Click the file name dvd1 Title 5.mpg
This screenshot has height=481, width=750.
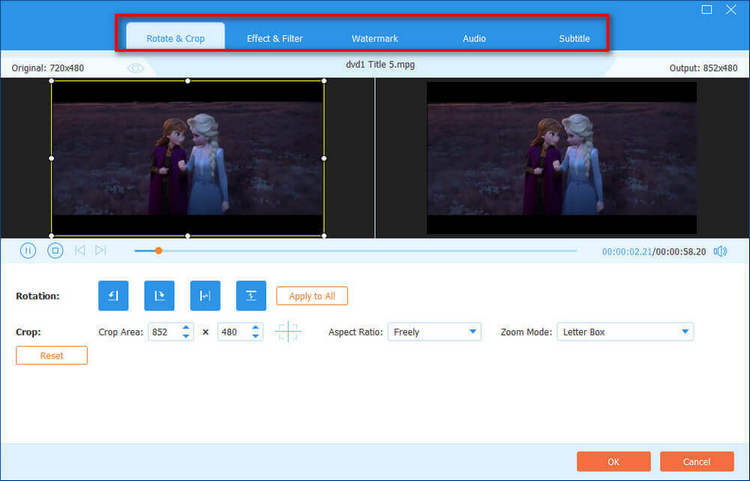coord(380,65)
